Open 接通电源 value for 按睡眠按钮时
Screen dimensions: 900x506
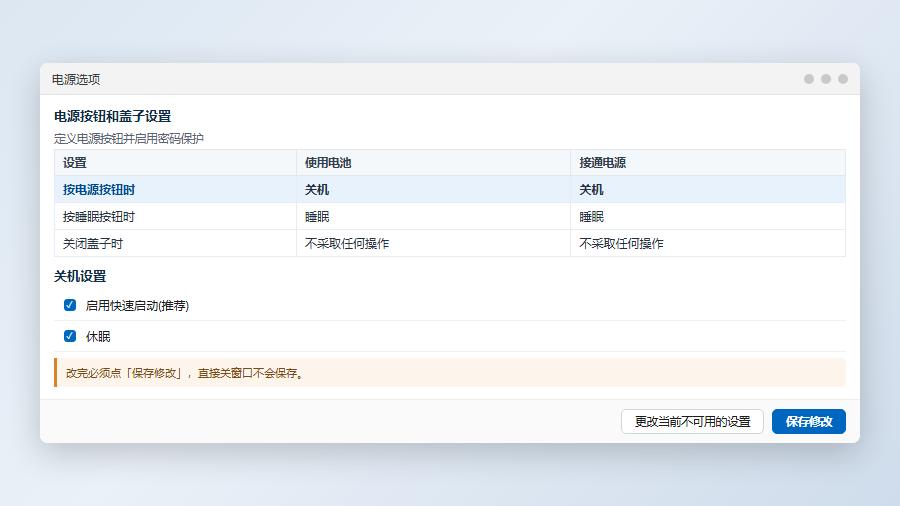click(591, 216)
